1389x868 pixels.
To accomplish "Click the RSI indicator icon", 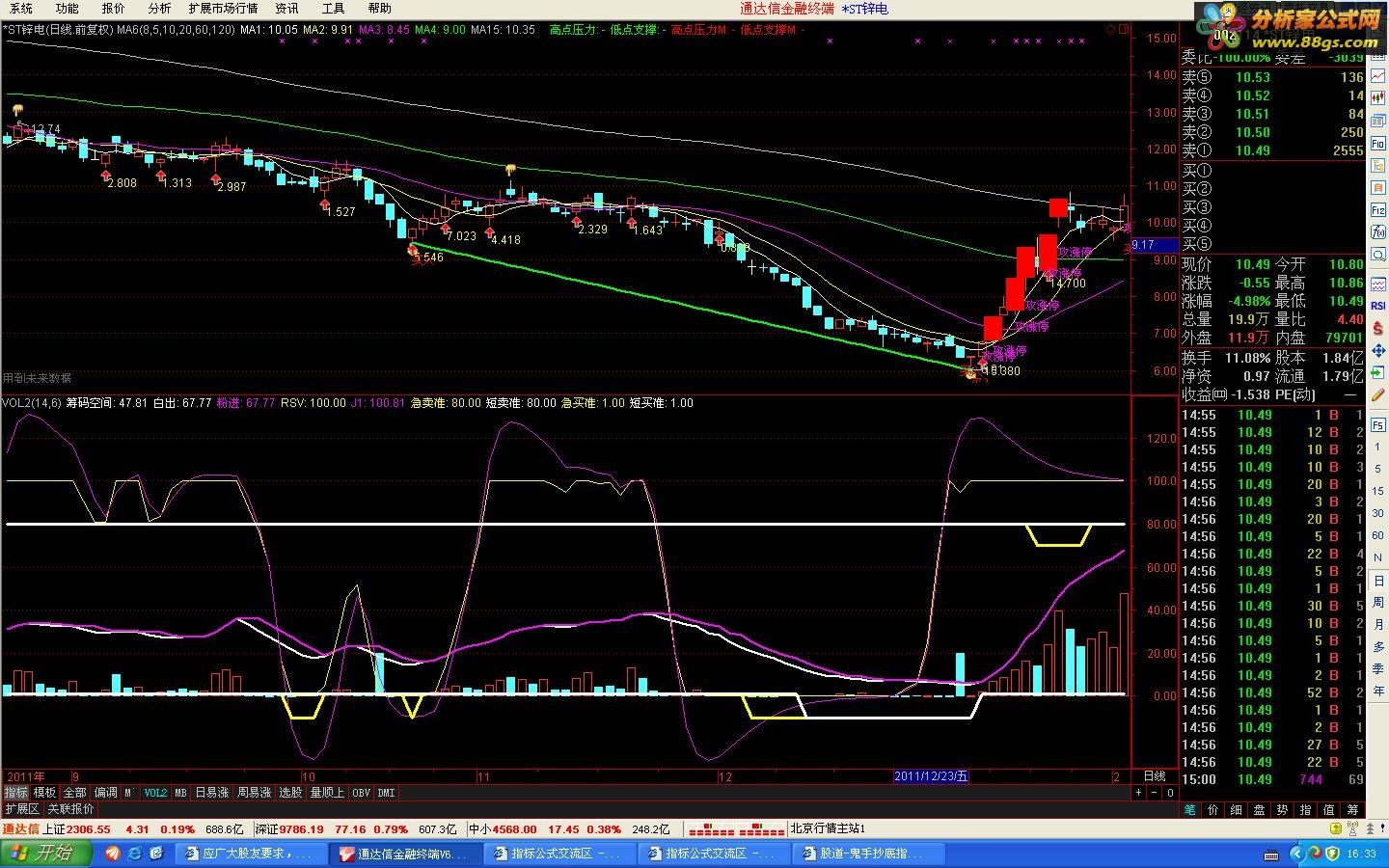I will (x=1378, y=306).
